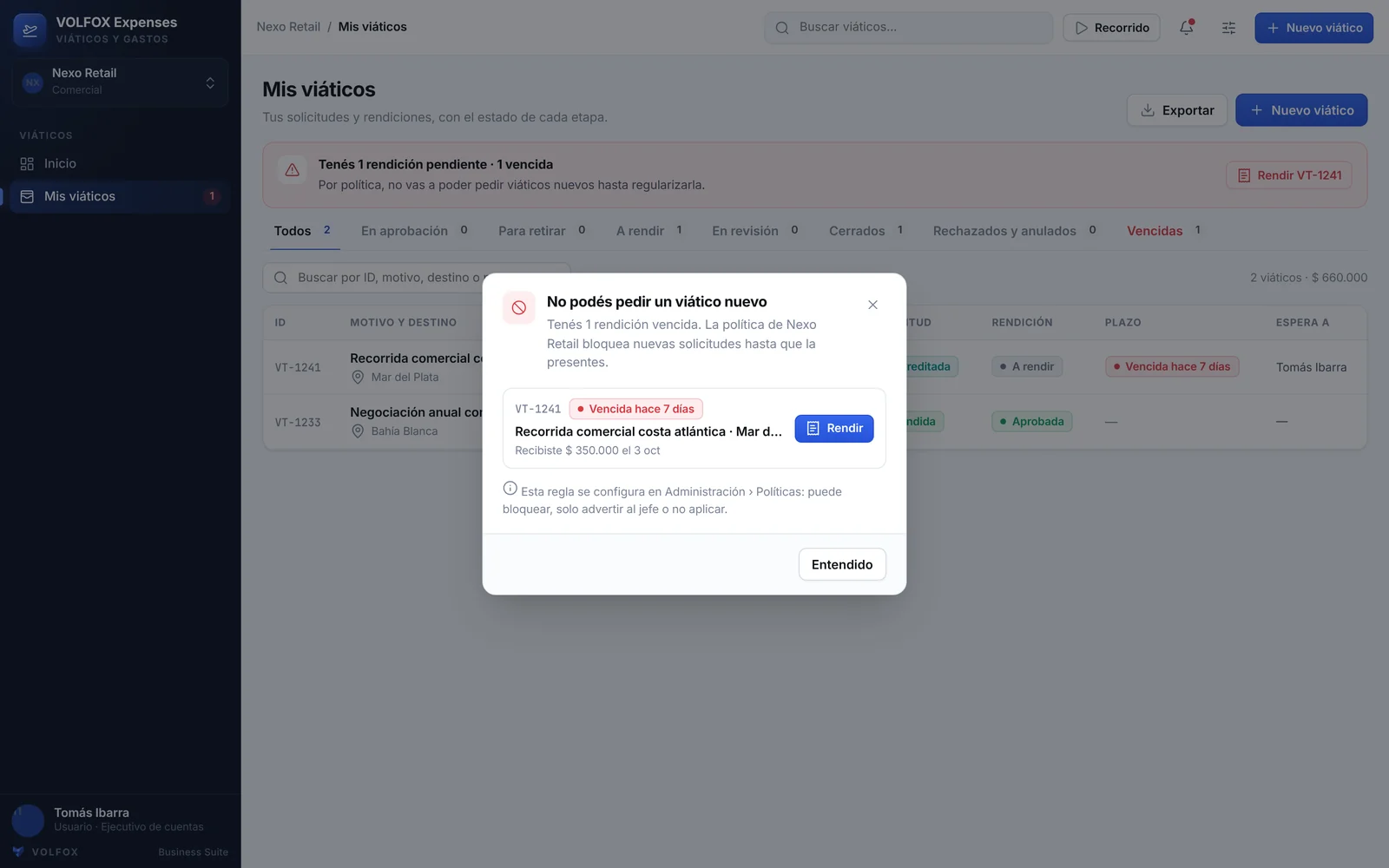
Task: Click the Entendido button
Action: point(842,564)
